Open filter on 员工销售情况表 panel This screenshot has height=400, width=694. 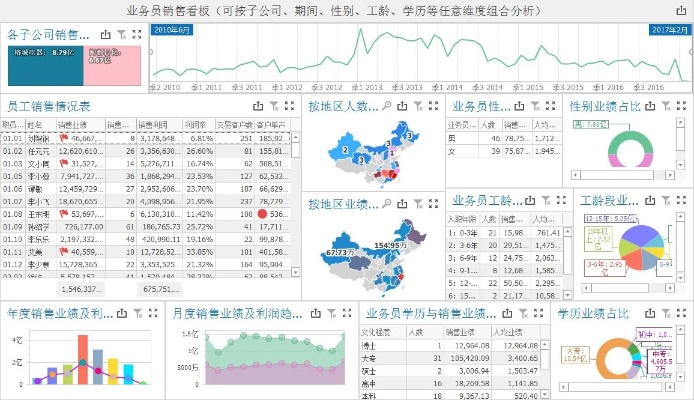point(274,105)
